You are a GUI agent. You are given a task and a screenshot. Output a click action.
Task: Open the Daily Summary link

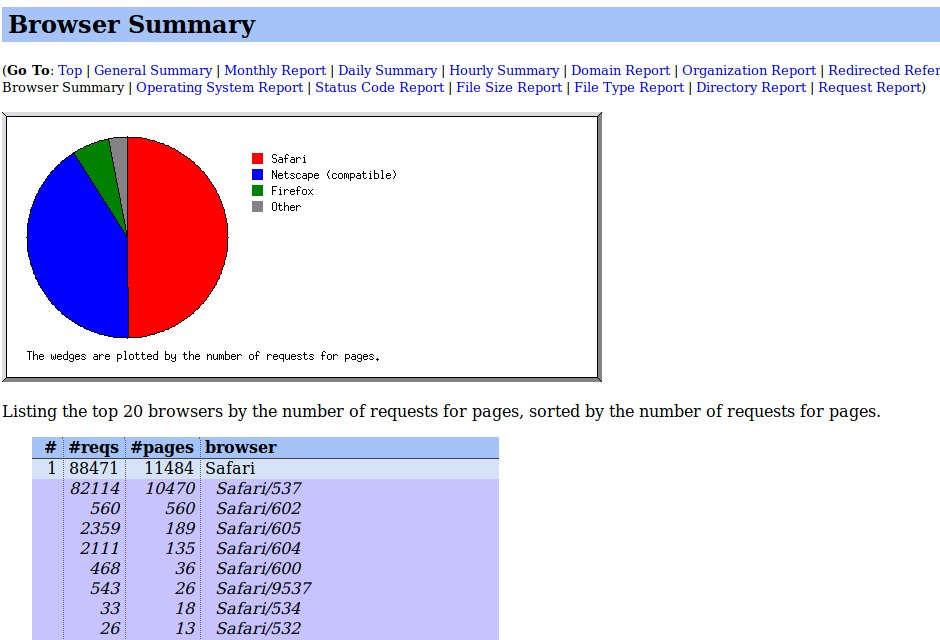[387, 70]
